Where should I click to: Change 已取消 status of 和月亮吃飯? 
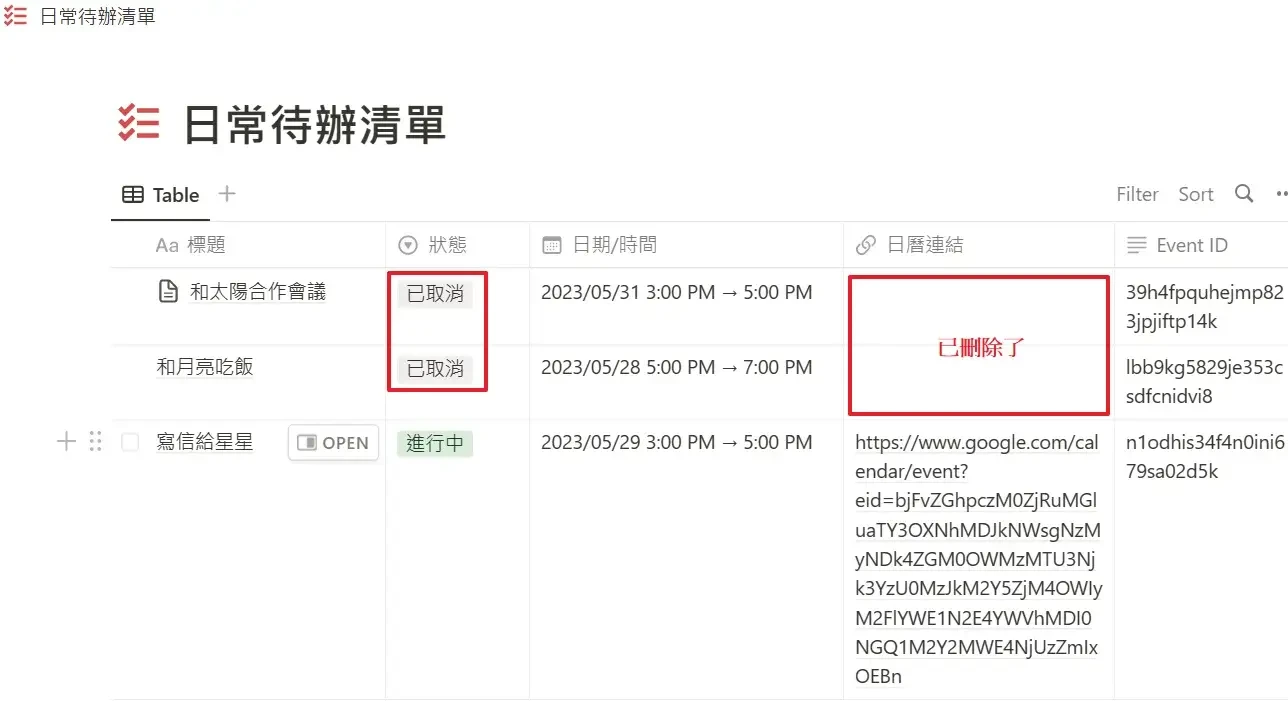[x=435, y=369]
